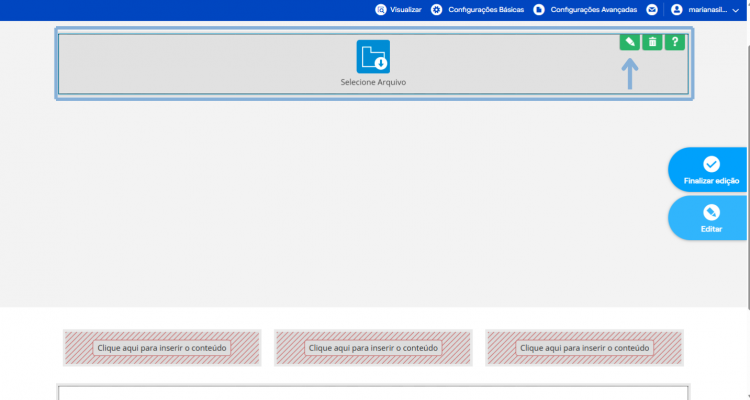Click the Editar side button
Viewport: 750px width, 400px height.
pos(708,218)
